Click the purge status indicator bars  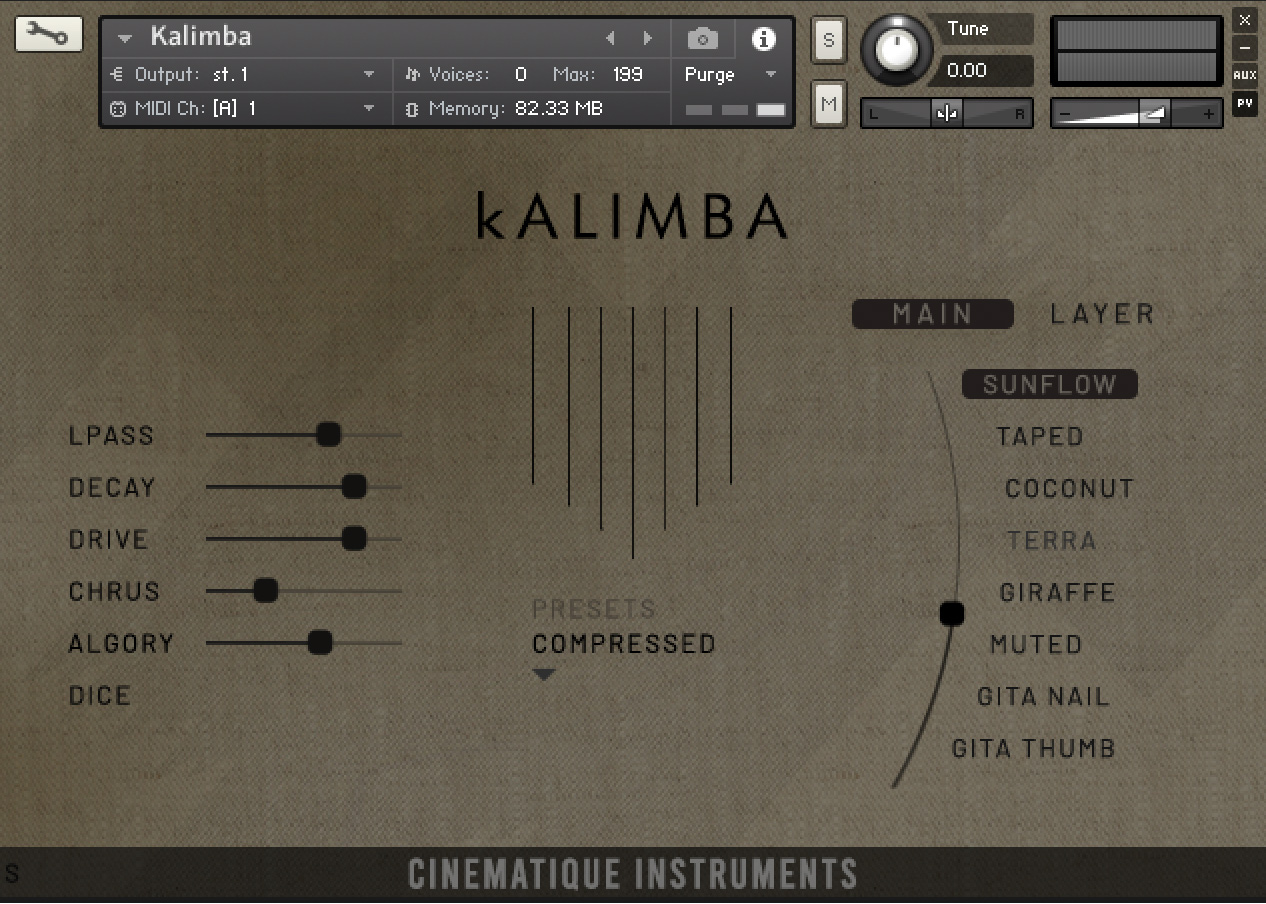[735, 109]
